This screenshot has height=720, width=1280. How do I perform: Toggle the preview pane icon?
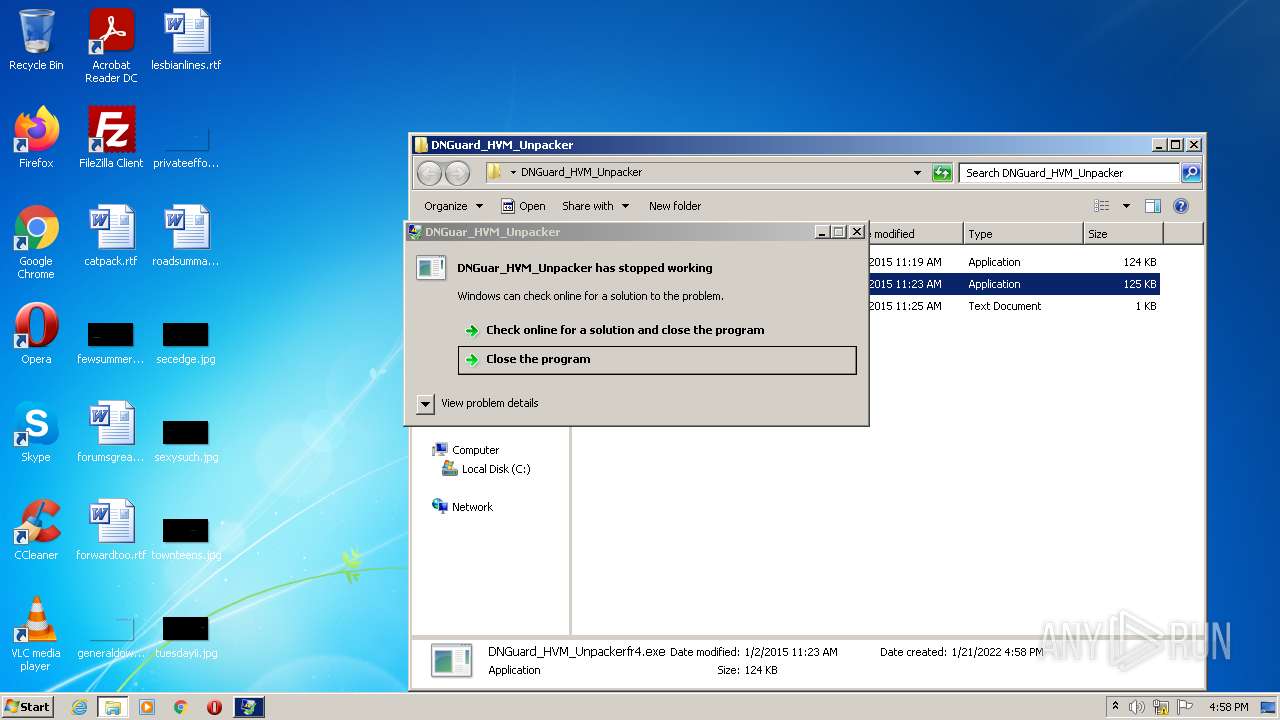pyautogui.click(x=1153, y=206)
